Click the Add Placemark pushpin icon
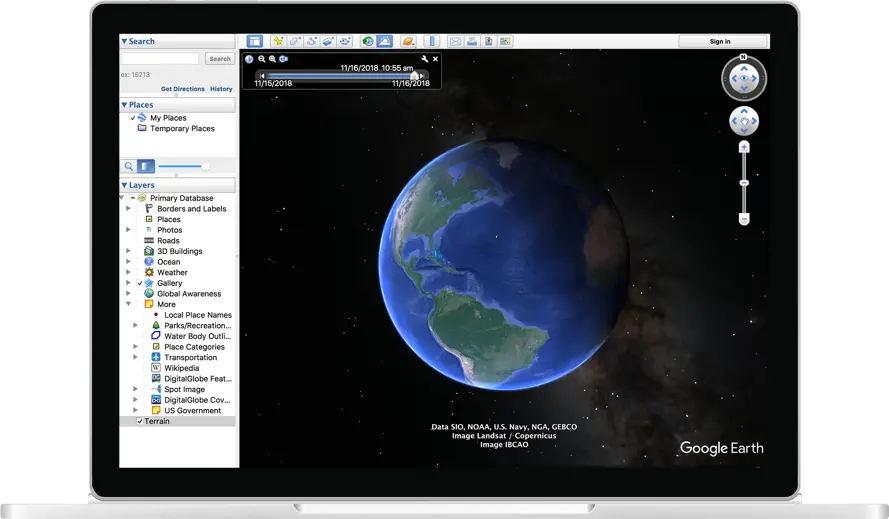This screenshot has height=519, width=889. pyautogui.click(x=278, y=42)
